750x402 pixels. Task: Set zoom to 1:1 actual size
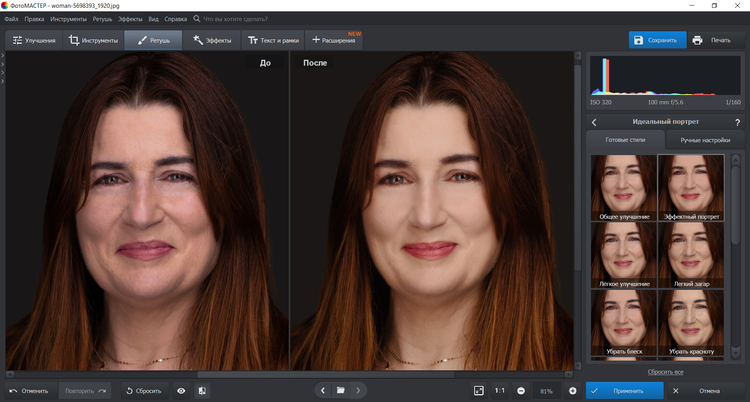coord(499,390)
